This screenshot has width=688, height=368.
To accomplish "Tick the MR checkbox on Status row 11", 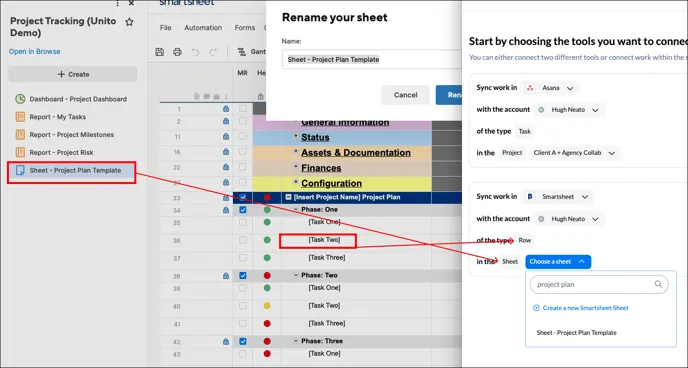I will 243,136.
